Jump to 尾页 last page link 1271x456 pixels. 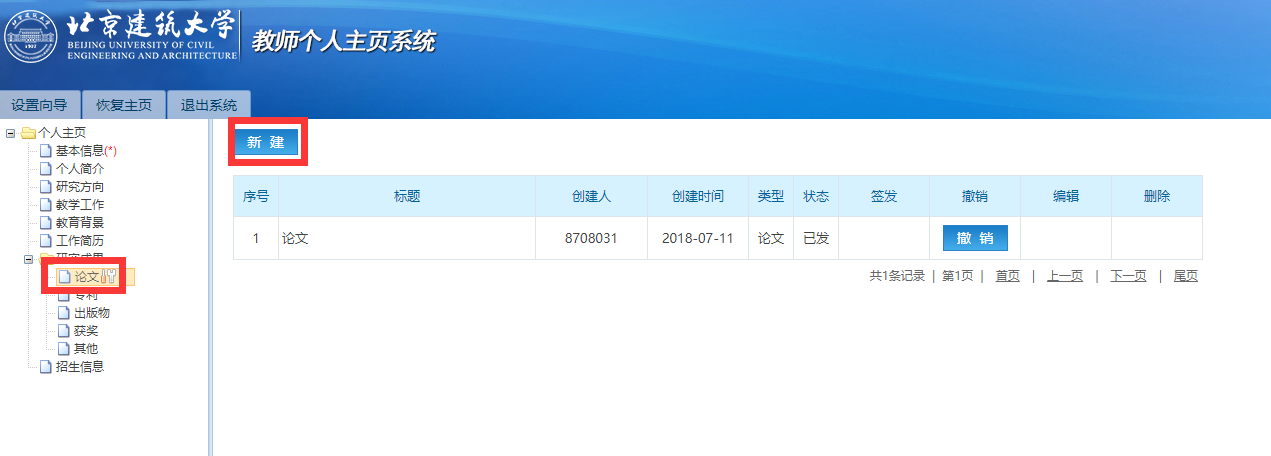coord(1185,276)
